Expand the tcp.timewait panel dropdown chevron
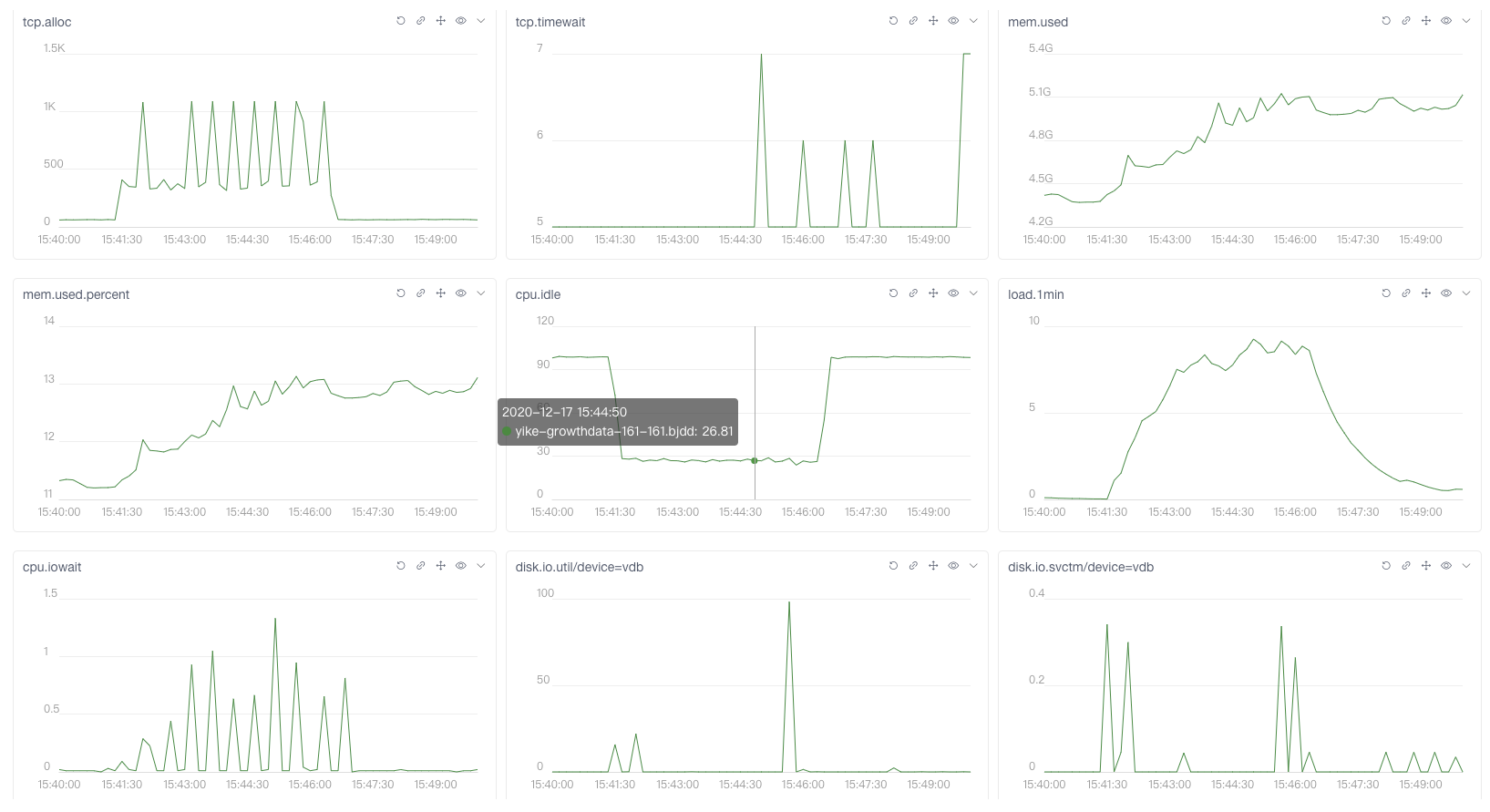1490x812 pixels. click(973, 21)
